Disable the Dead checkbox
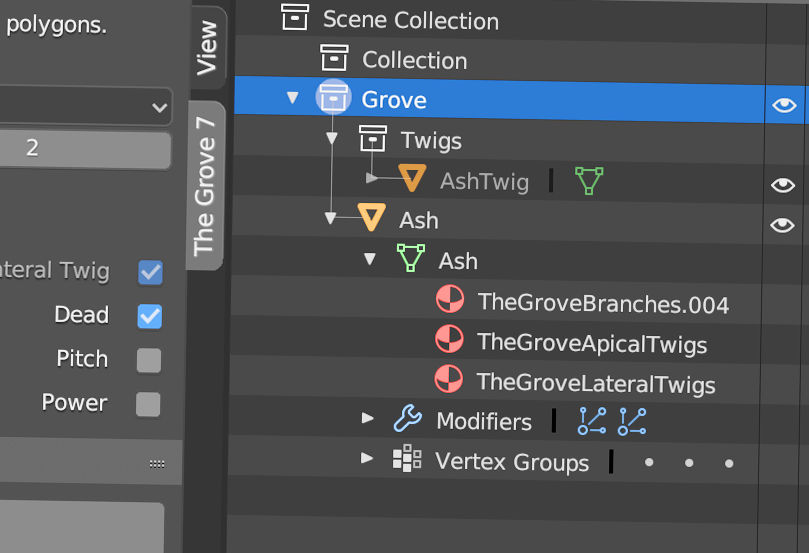Image resolution: width=809 pixels, height=553 pixels. 150,316
